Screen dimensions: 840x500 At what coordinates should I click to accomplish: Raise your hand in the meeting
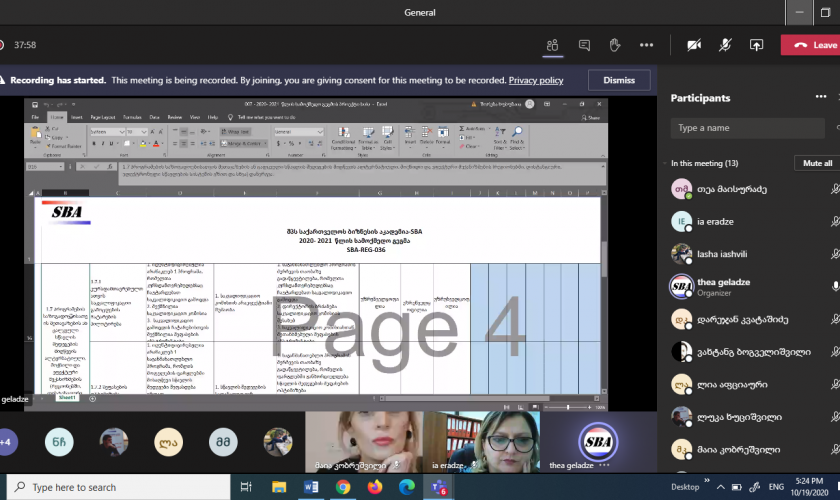click(x=615, y=45)
